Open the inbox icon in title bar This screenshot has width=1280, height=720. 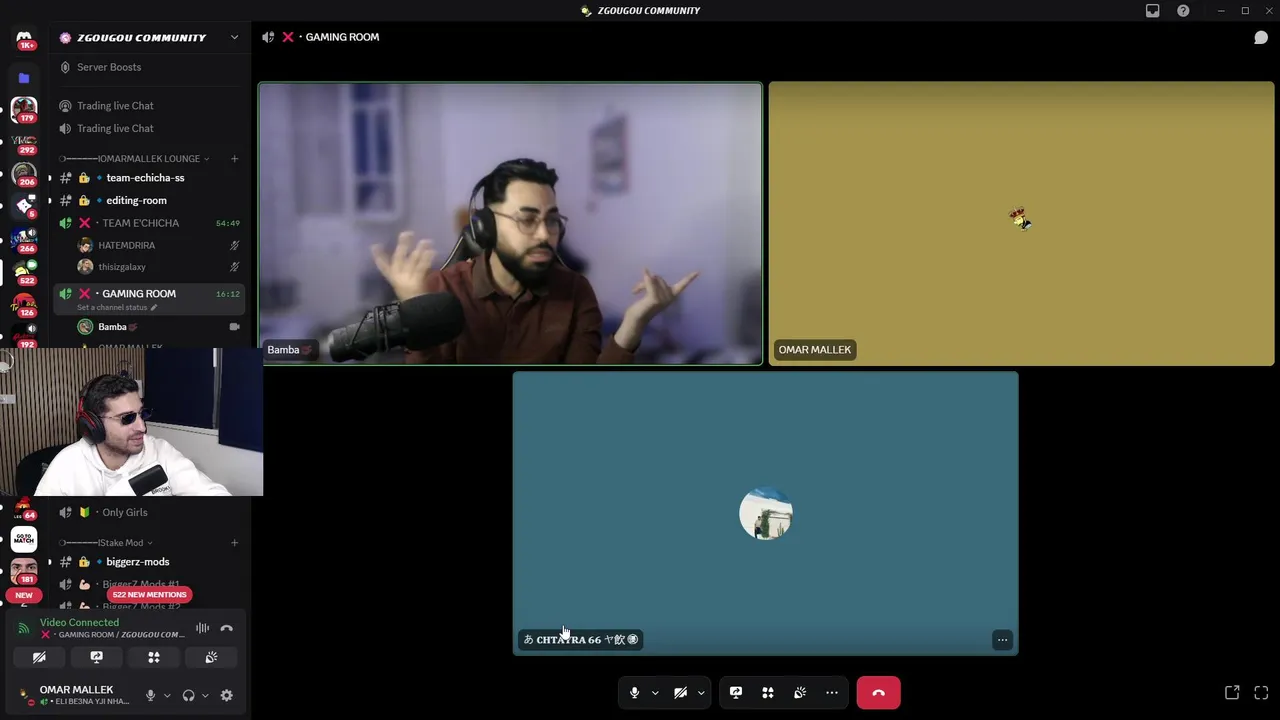coord(1153,10)
